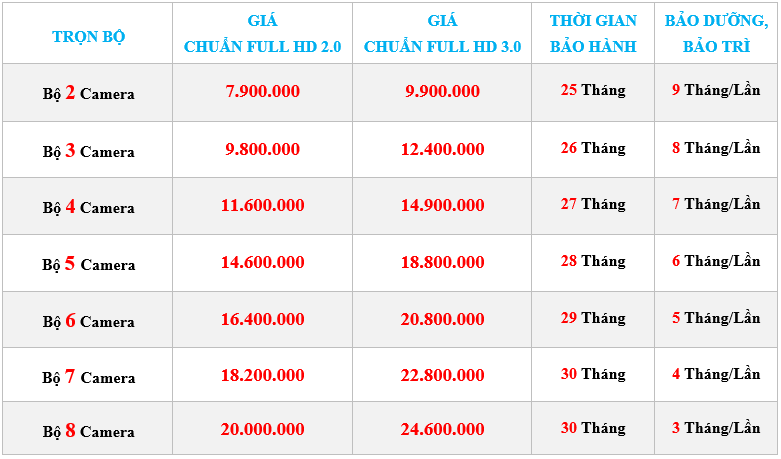Select the Bộ 8 Camera row label
This screenshot has width=781, height=459.
pos(88,431)
